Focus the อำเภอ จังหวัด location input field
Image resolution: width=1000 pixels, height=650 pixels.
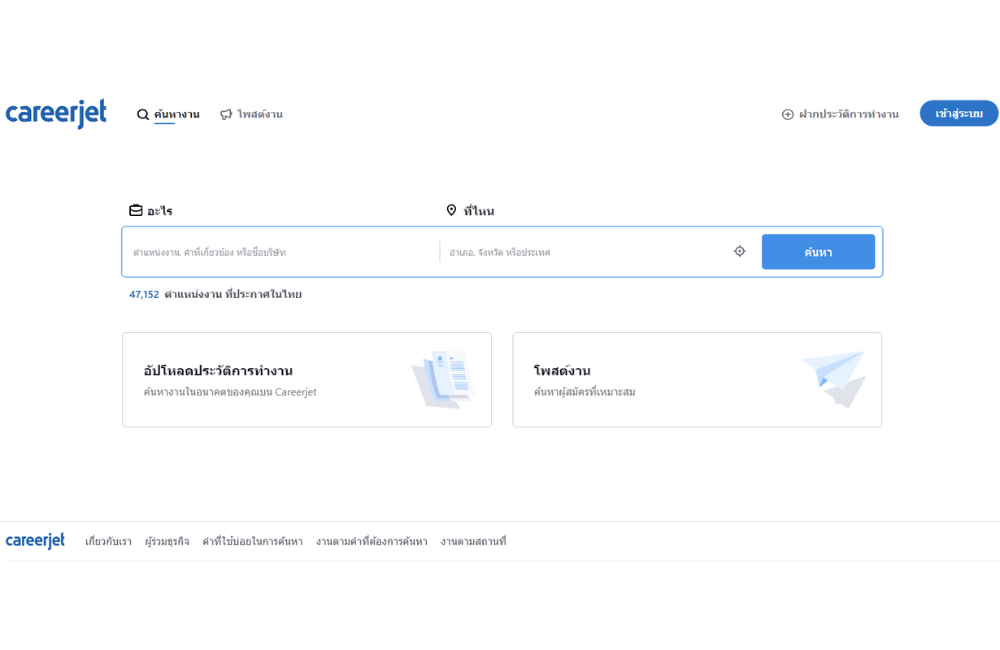coord(585,252)
